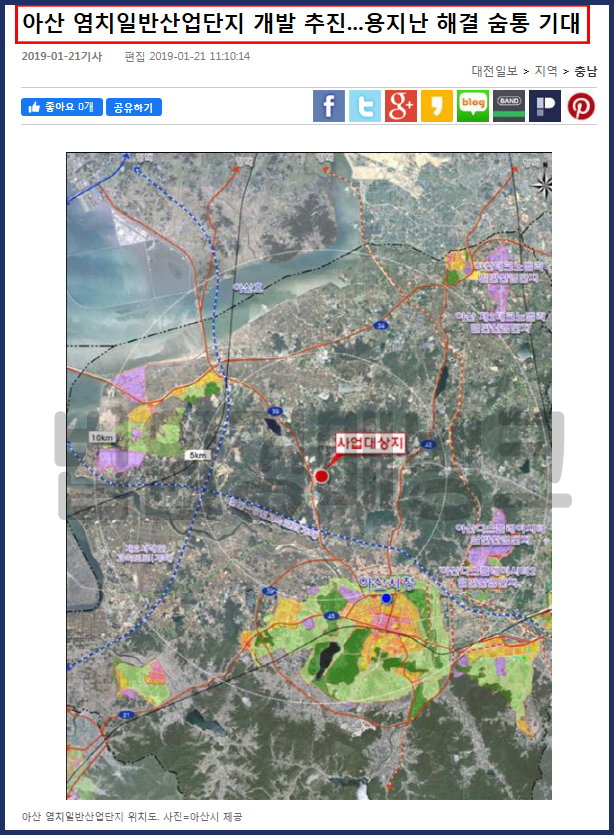Screen dimensions: 614x835
Task: Share article via Twitter icon
Action: click(365, 106)
